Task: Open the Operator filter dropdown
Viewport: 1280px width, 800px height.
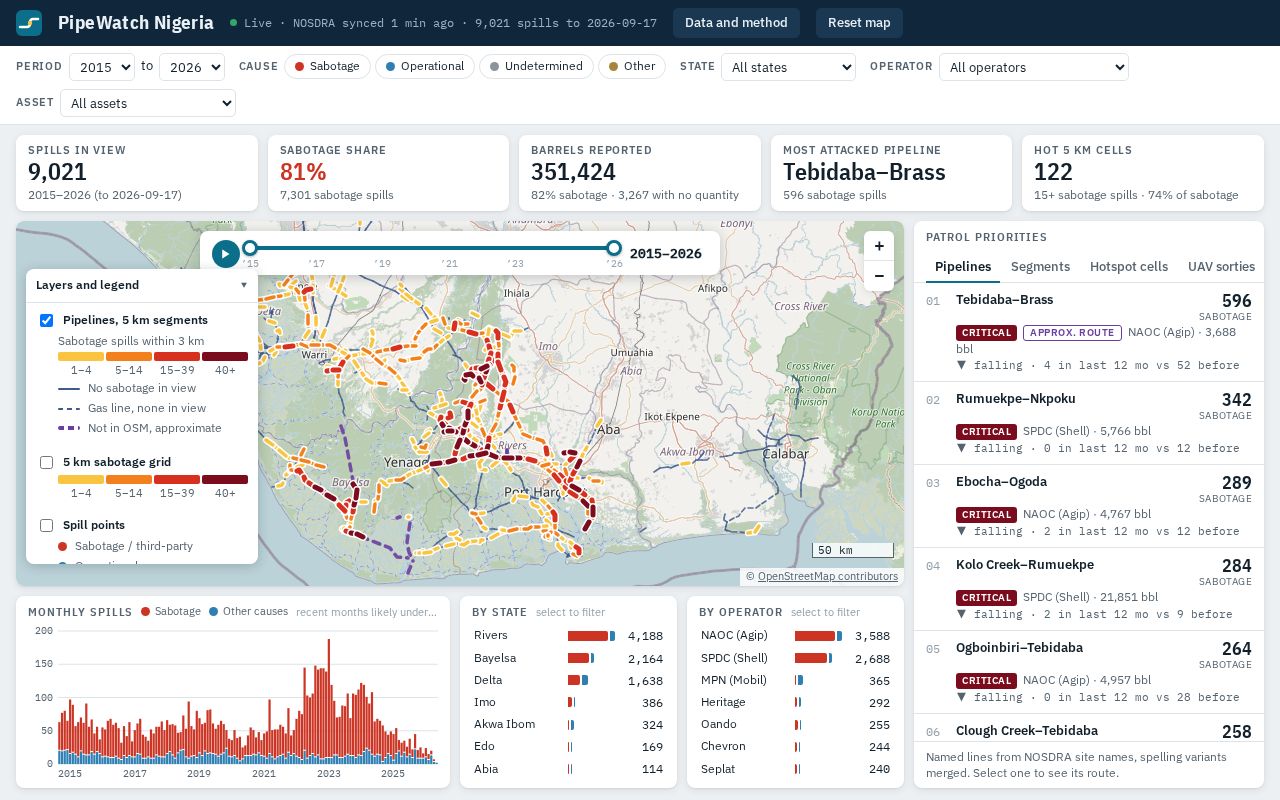Action: coord(1034,67)
